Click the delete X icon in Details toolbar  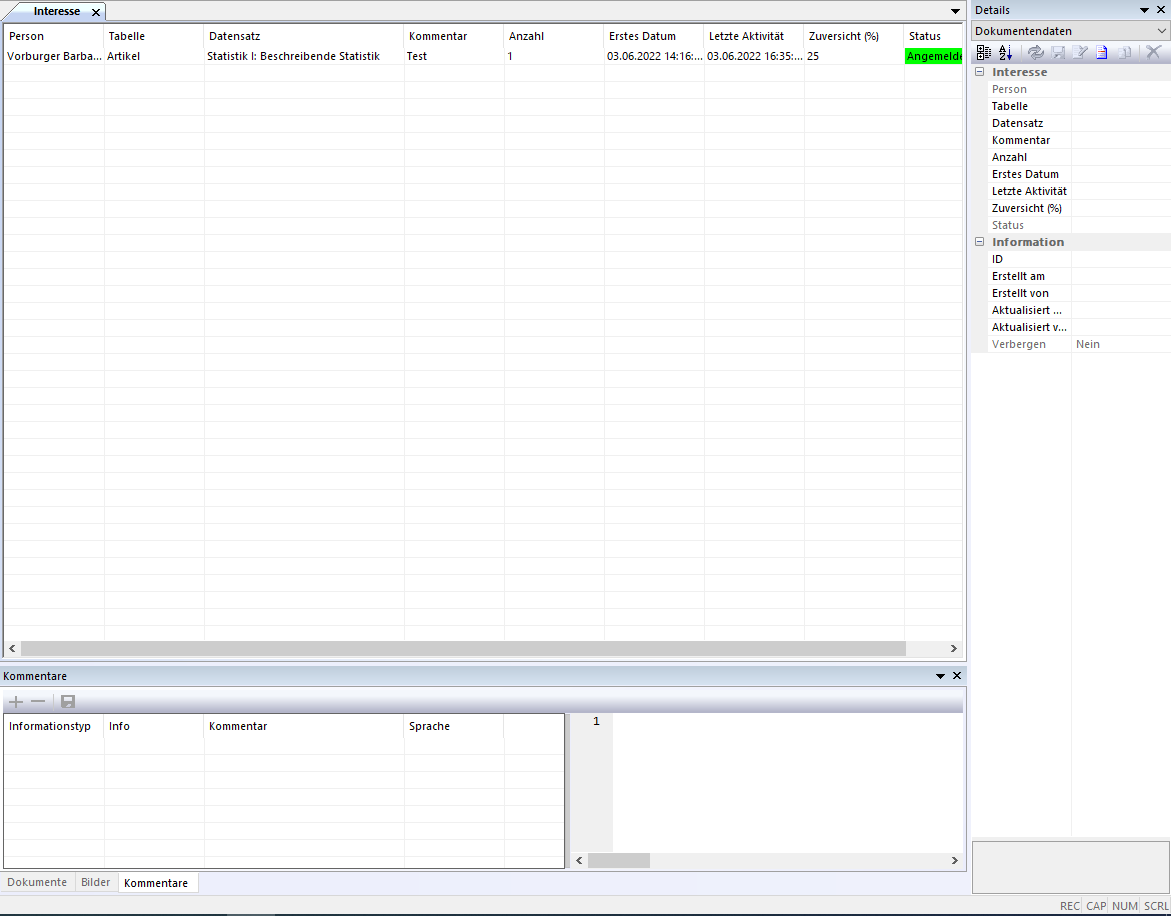pos(1153,52)
